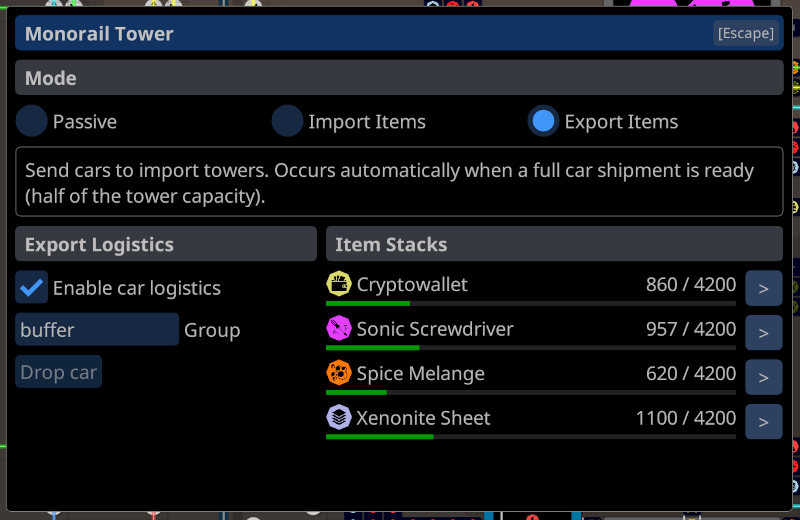This screenshot has height=520, width=800.
Task: Click the buffer group input field
Action: point(97,330)
